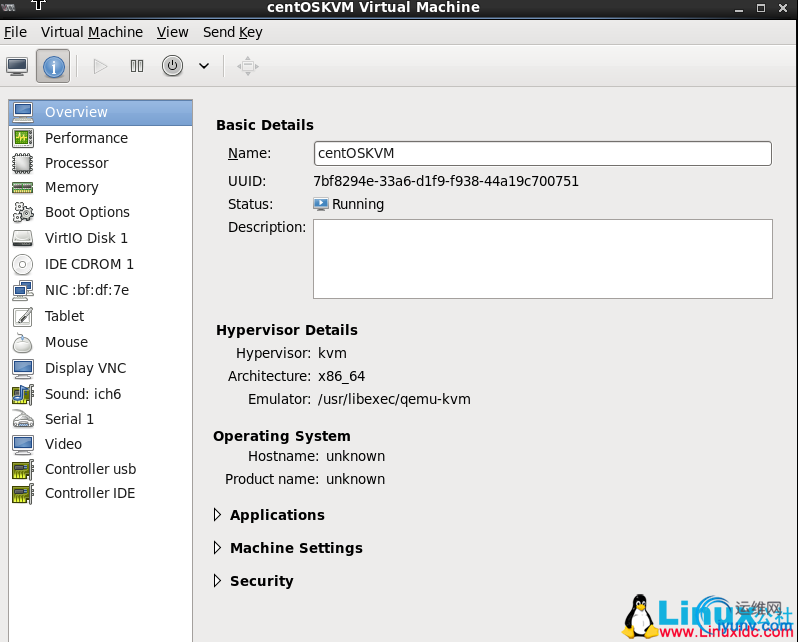
Task: Expand the Machine Settings section
Action: pos(217,548)
